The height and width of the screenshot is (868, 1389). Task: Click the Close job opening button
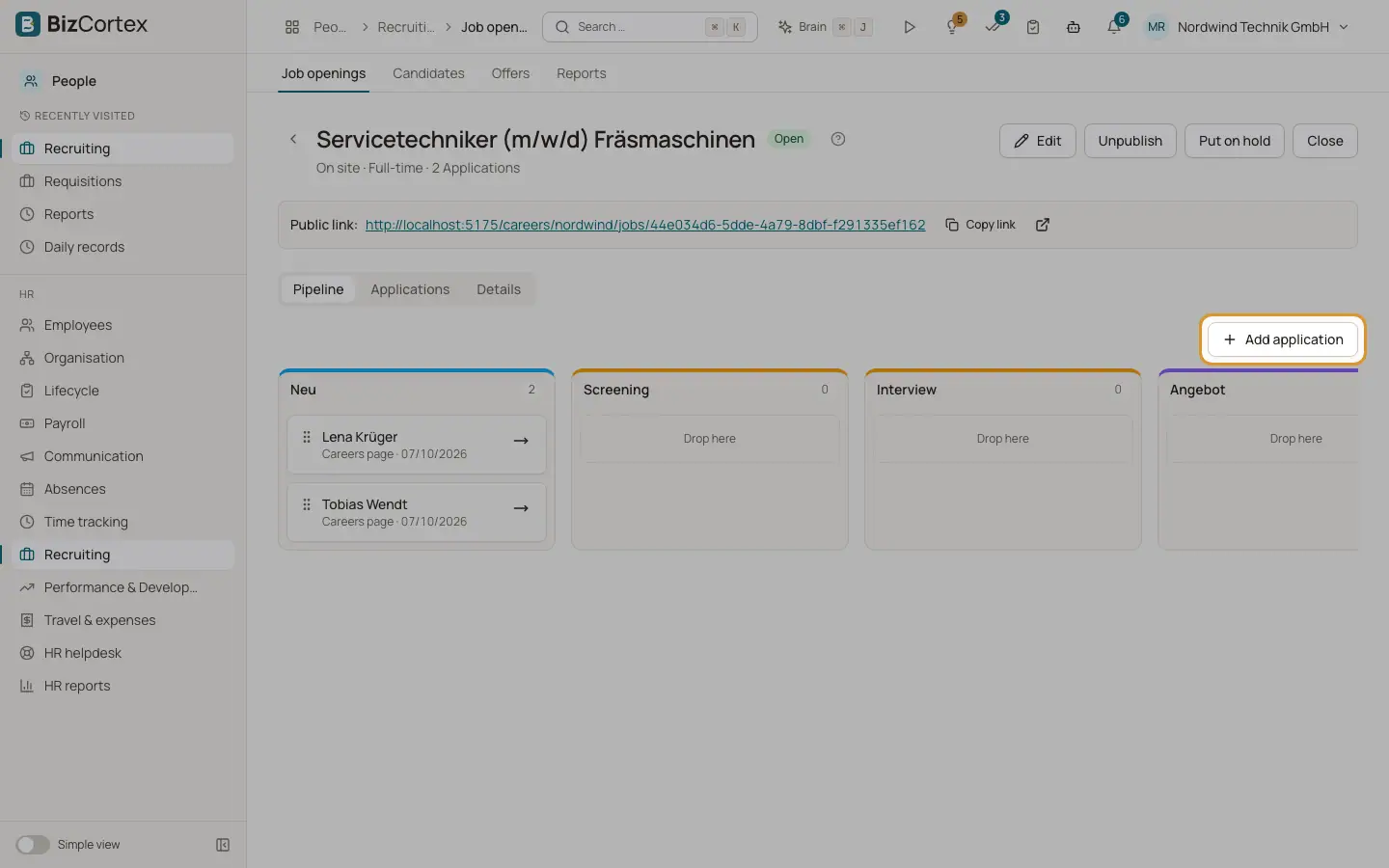1325,141
